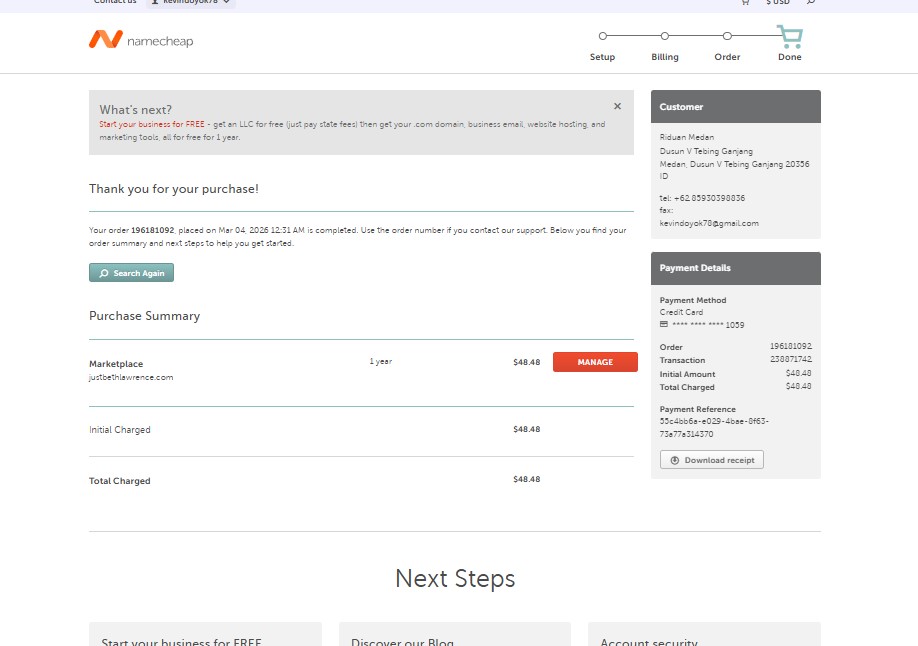The image size is (918, 646).
Task: Select the Billing step in progress bar
Action: pyautogui.click(x=665, y=36)
